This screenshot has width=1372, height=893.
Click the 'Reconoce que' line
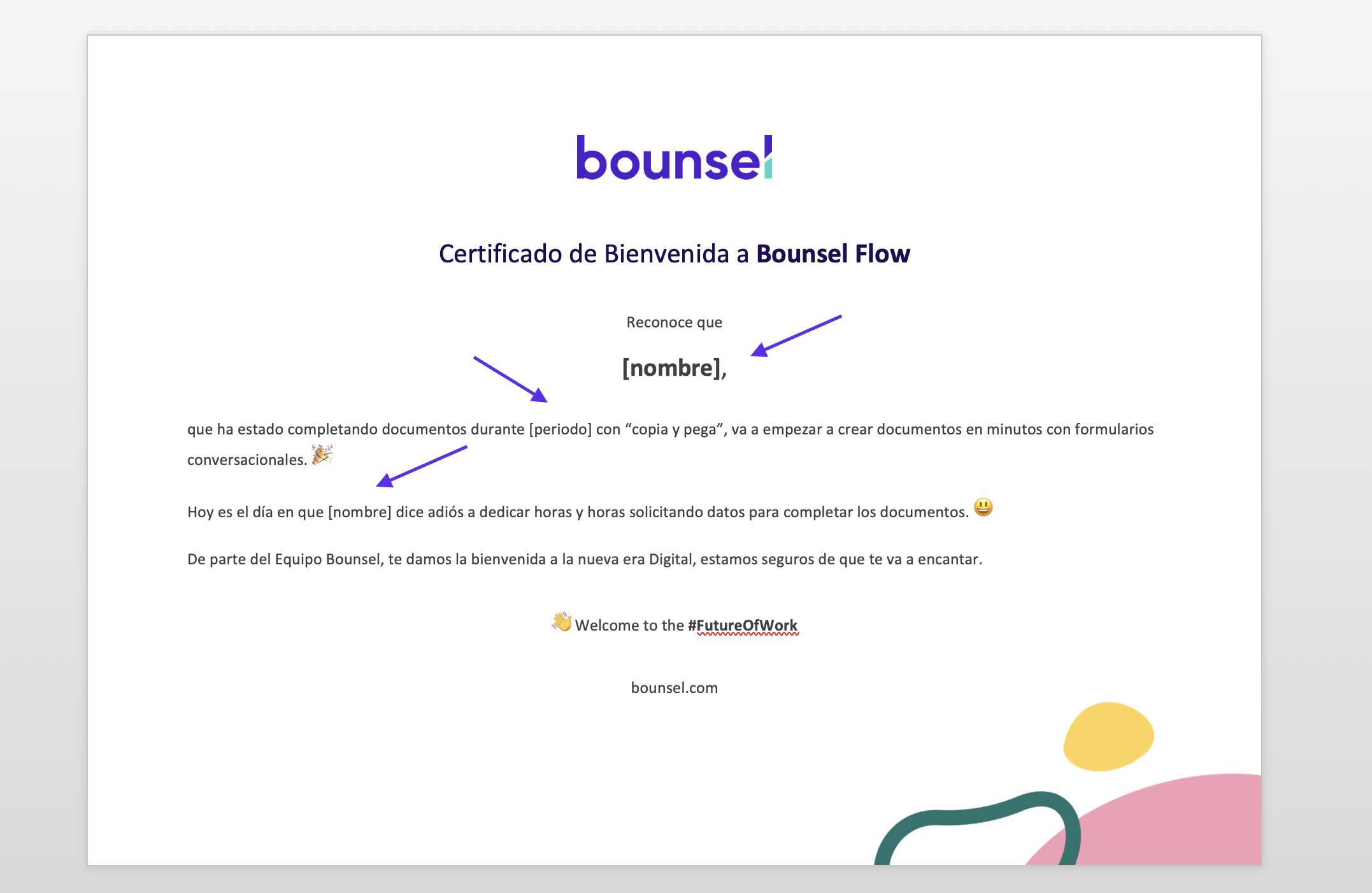point(674,322)
